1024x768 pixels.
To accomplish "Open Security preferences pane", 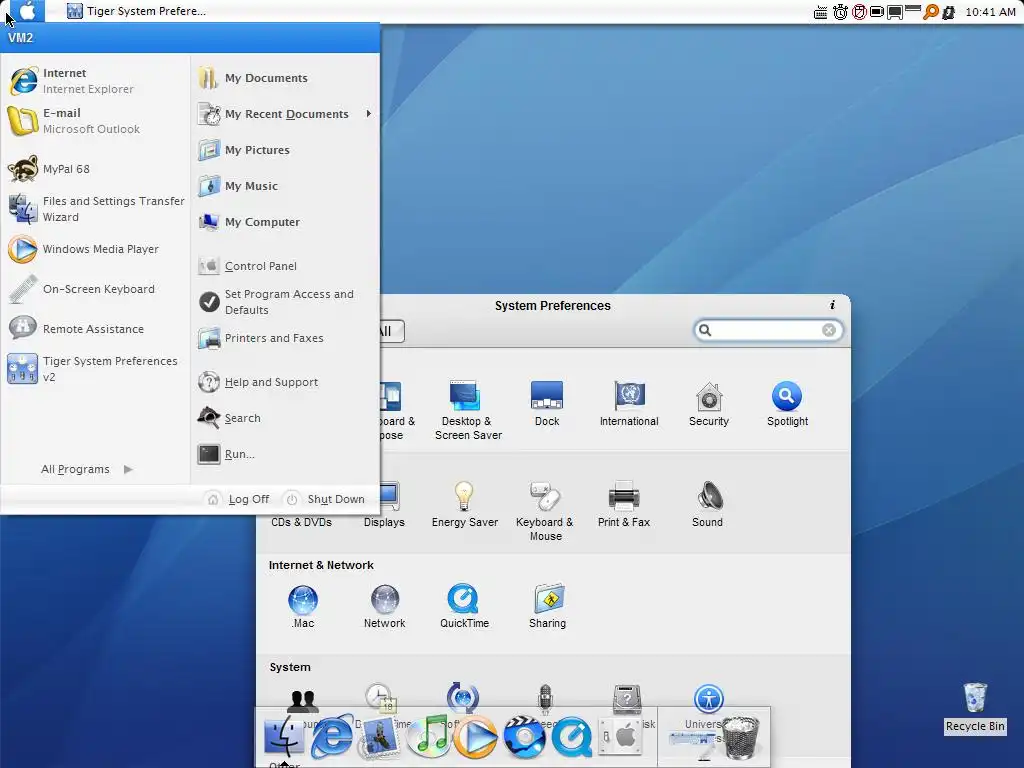I will click(x=709, y=404).
